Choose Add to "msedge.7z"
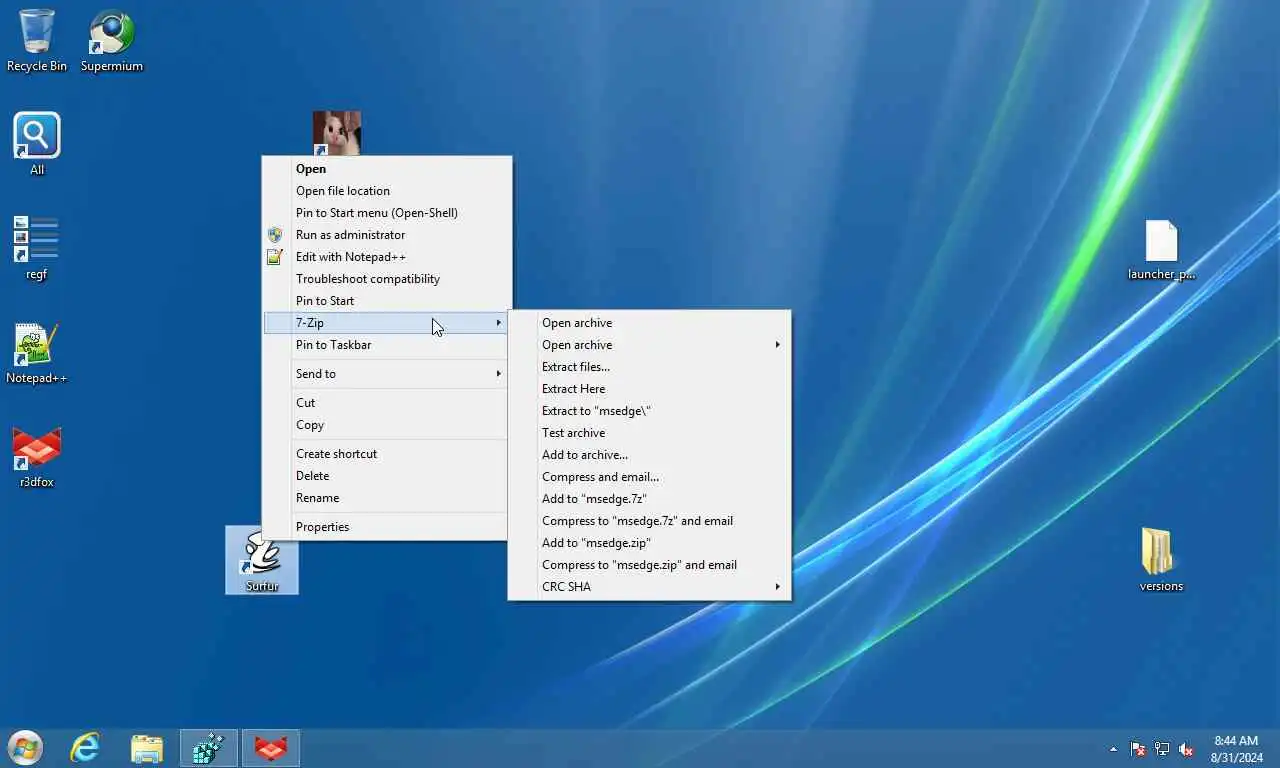The height and width of the screenshot is (768, 1280). pos(649,499)
